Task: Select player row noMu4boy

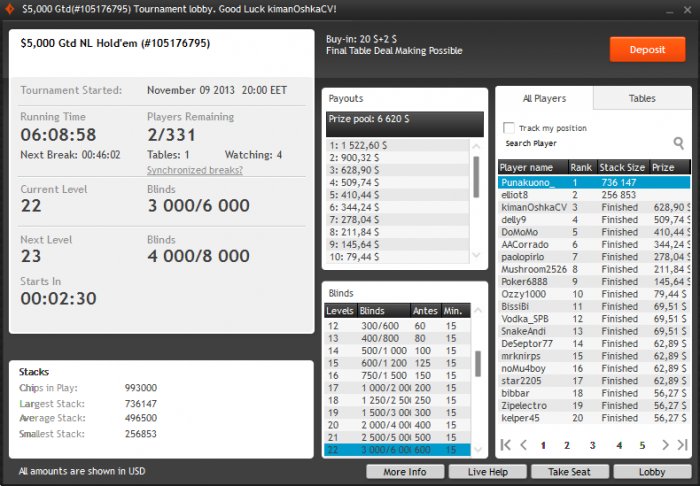Action: pos(594,369)
